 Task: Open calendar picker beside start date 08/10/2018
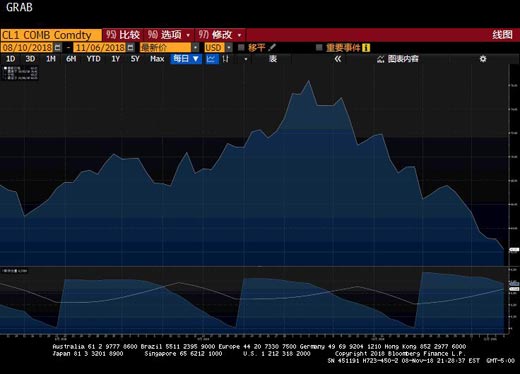58,48
